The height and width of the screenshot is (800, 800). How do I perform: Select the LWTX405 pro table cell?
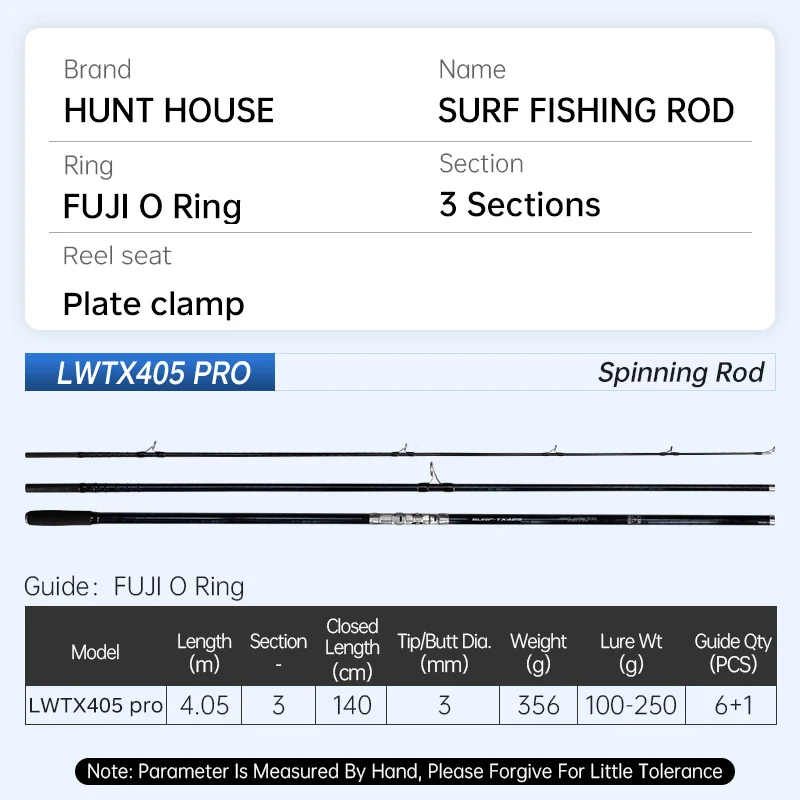pyautogui.click(x=95, y=705)
